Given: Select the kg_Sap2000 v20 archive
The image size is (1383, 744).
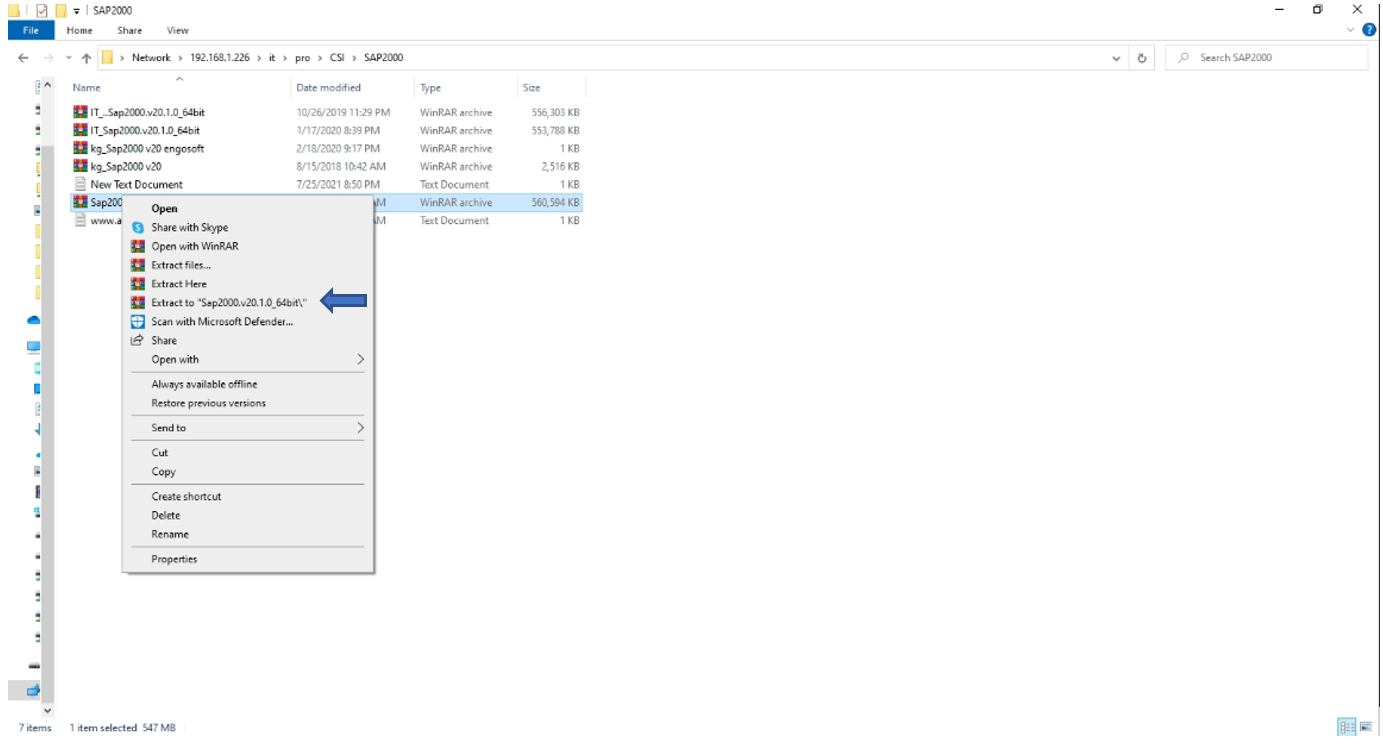Looking at the screenshot, I should point(125,166).
